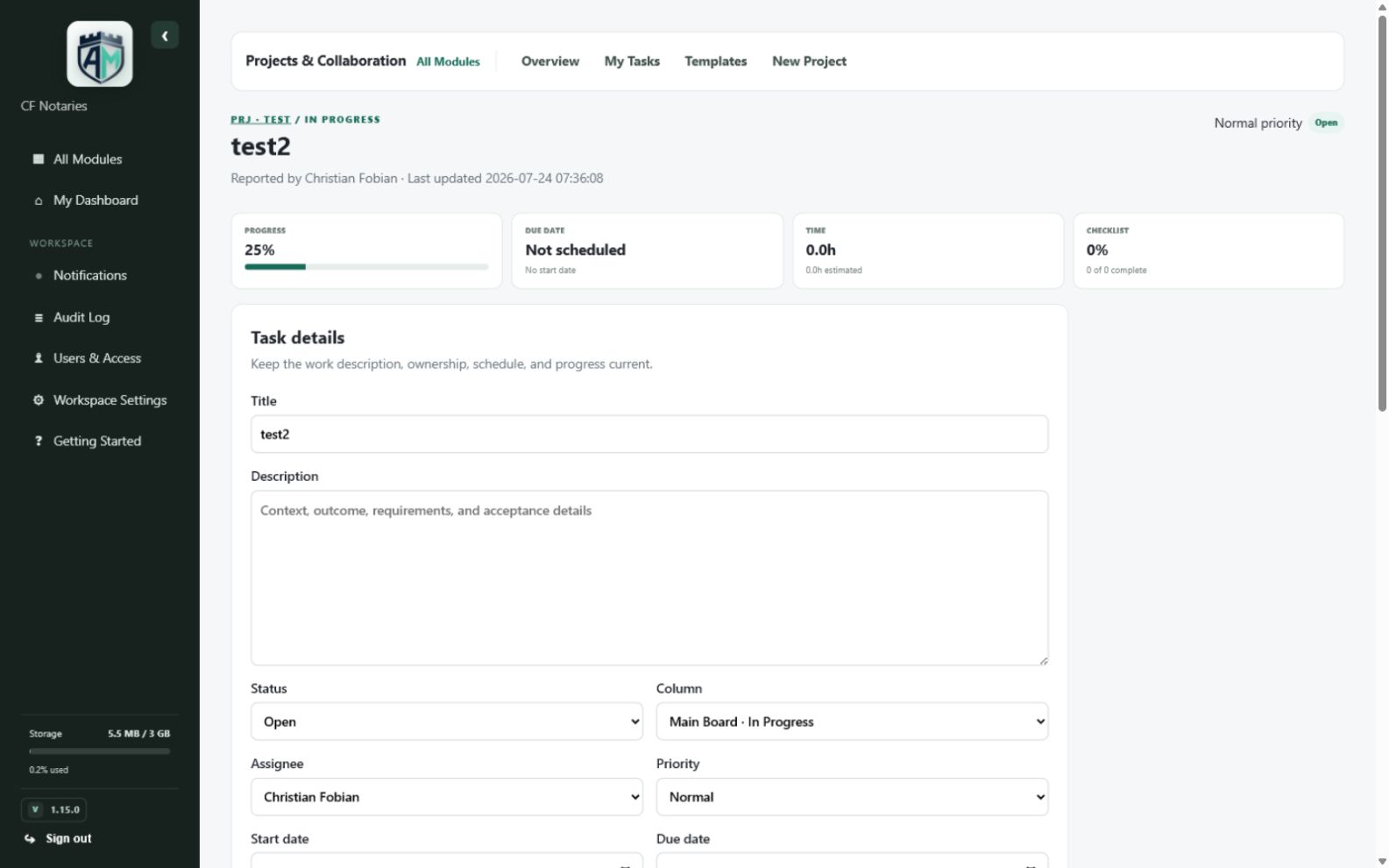
Task: Click the 1.15.0 version number
Action: pos(65,810)
